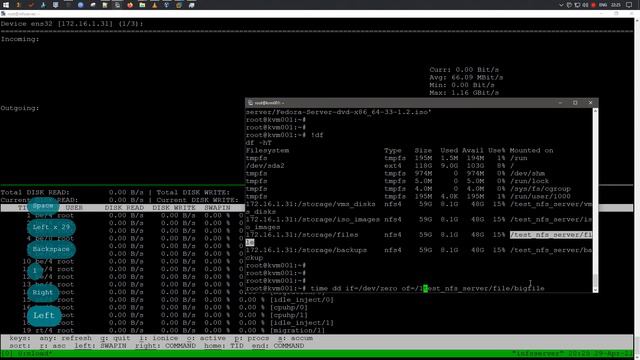
Task: Click 'Avg: 66.09 MBit/s' in nload
Action: click(x=466, y=77)
